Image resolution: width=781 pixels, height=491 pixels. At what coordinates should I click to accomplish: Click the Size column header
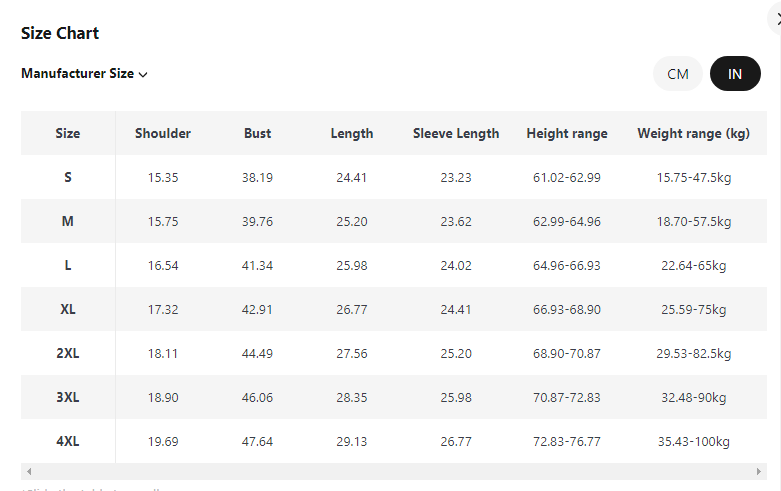(x=68, y=133)
